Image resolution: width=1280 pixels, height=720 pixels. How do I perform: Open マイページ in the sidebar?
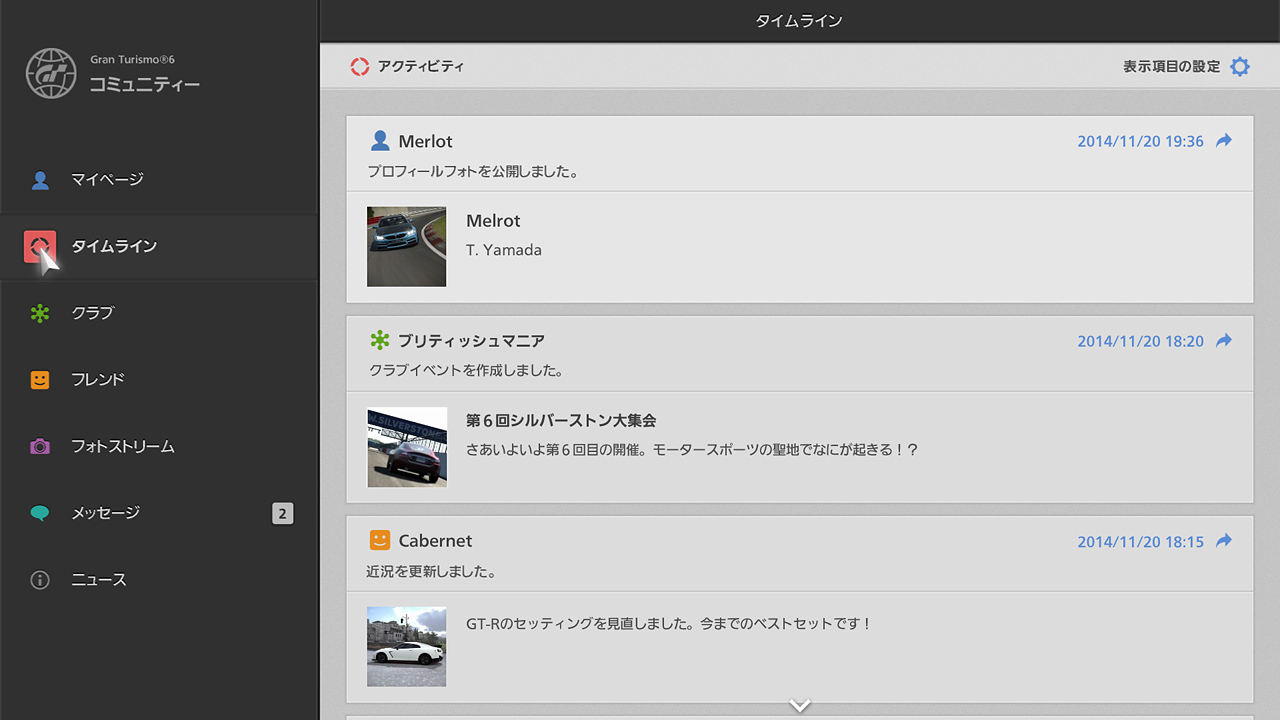107,180
